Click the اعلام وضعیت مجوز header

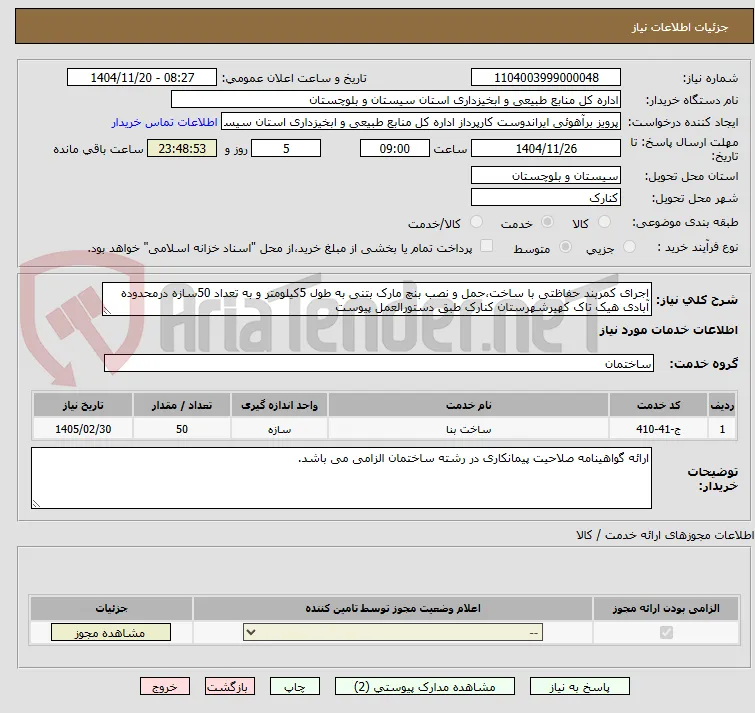pyautogui.click(x=393, y=608)
